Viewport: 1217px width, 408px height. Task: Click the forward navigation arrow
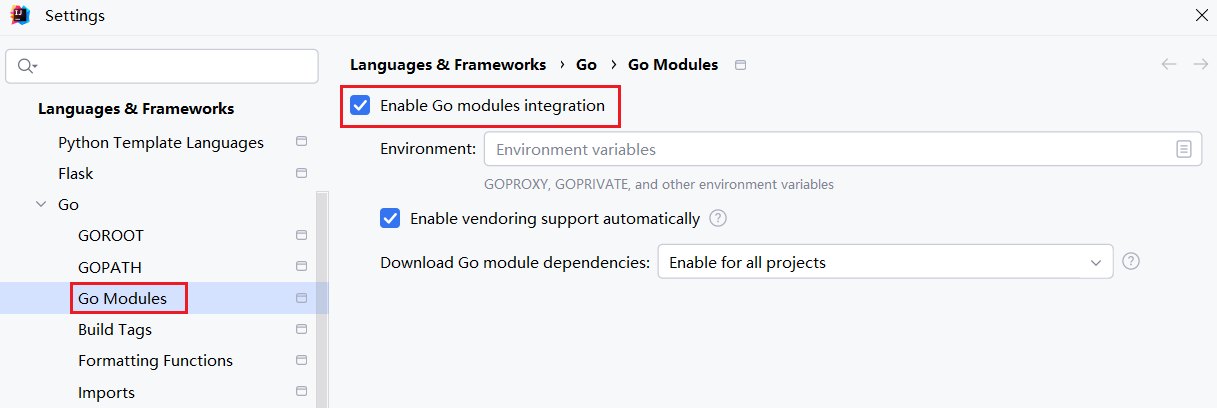pyautogui.click(x=1200, y=64)
